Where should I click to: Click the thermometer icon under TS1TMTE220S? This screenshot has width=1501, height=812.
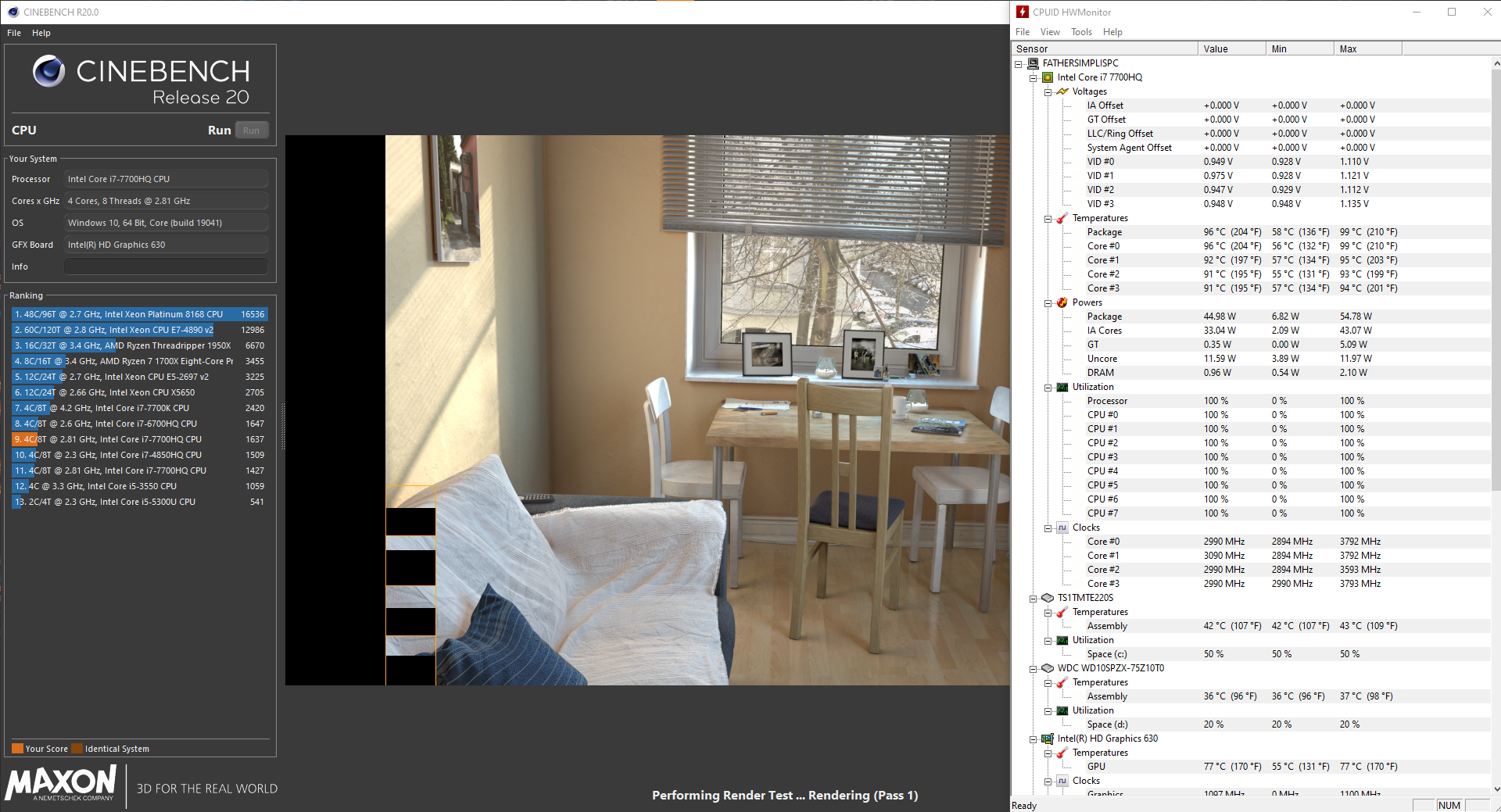pos(1062,612)
